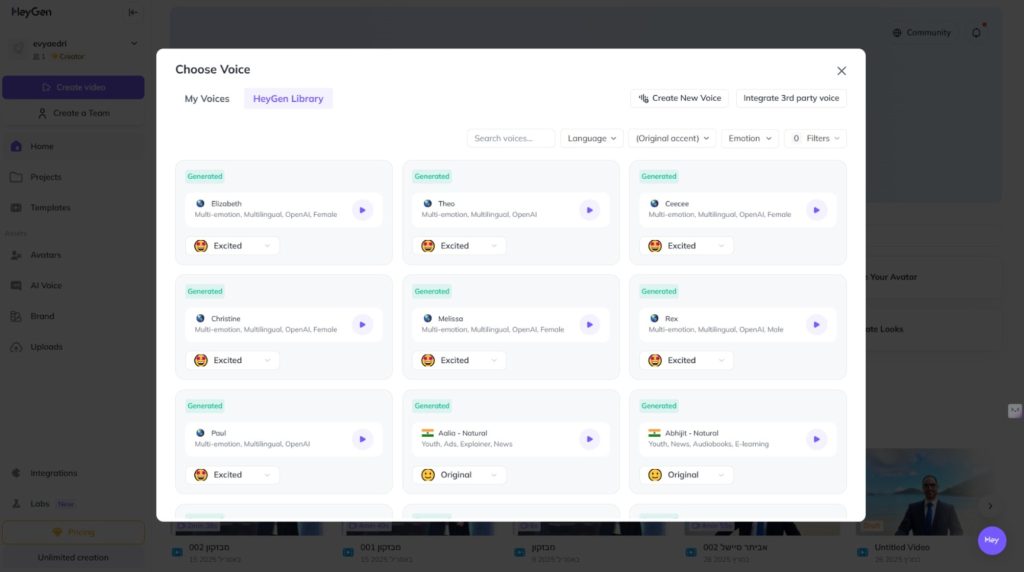This screenshot has width=1024, height=572.
Task: Select the Christine voice name
Action: click(225, 319)
